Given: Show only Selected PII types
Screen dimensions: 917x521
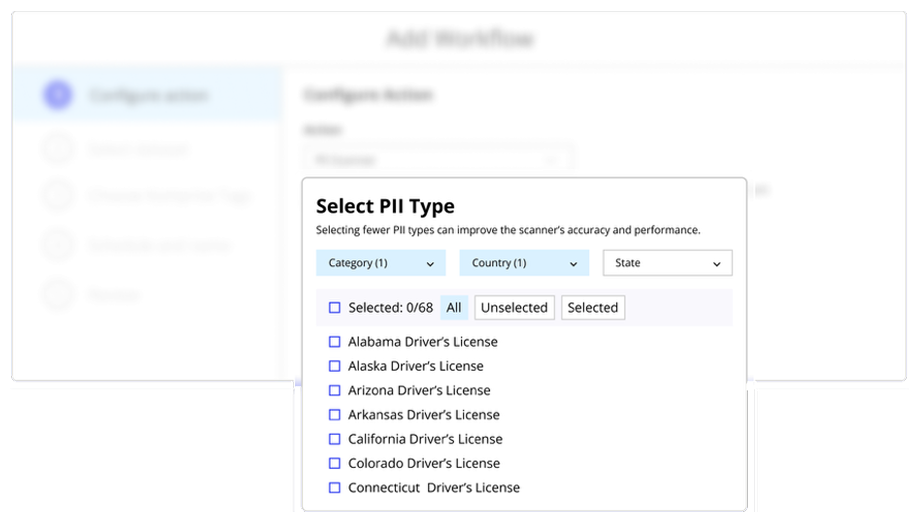Looking at the screenshot, I should (x=593, y=308).
